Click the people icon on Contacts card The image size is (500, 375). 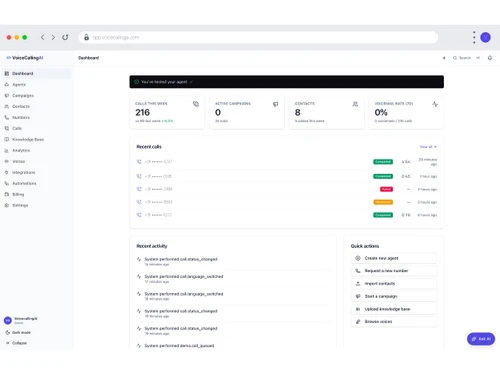(x=355, y=104)
